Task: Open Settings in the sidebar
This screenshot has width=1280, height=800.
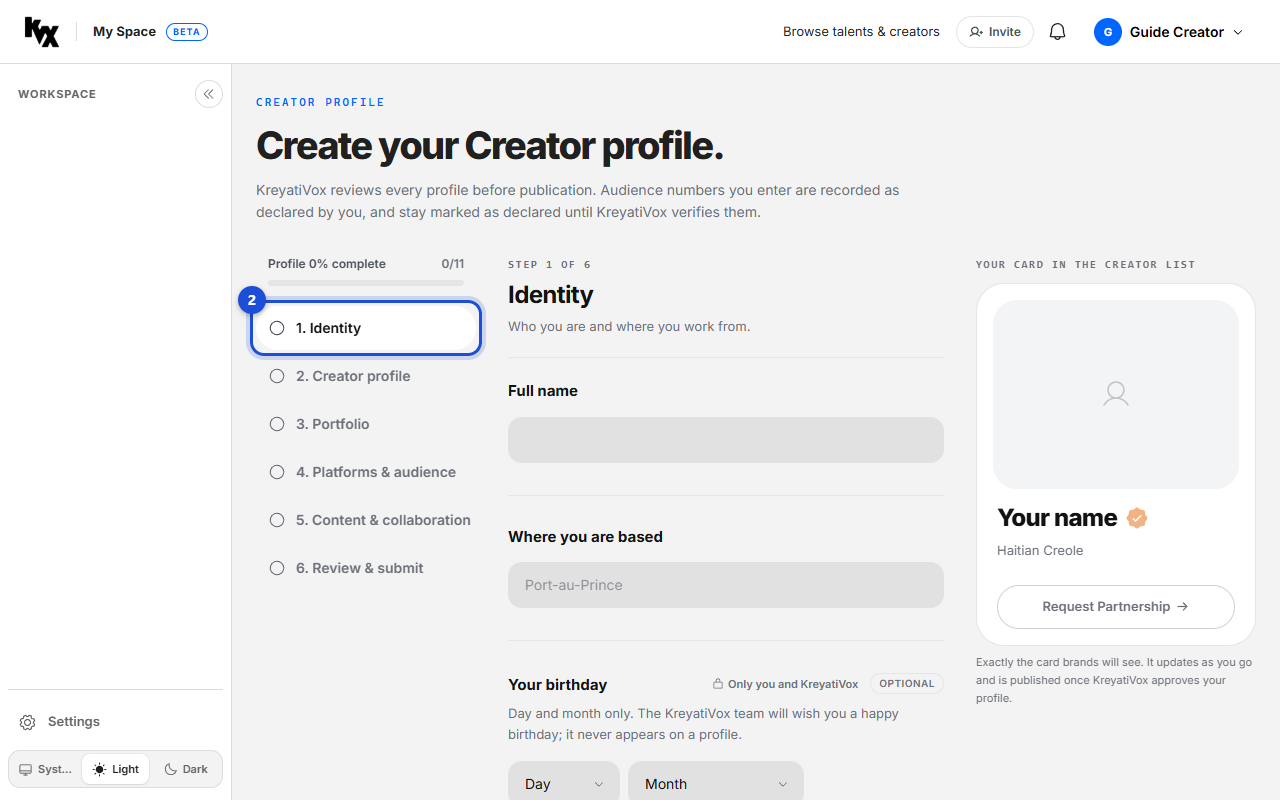Action: 116,722
